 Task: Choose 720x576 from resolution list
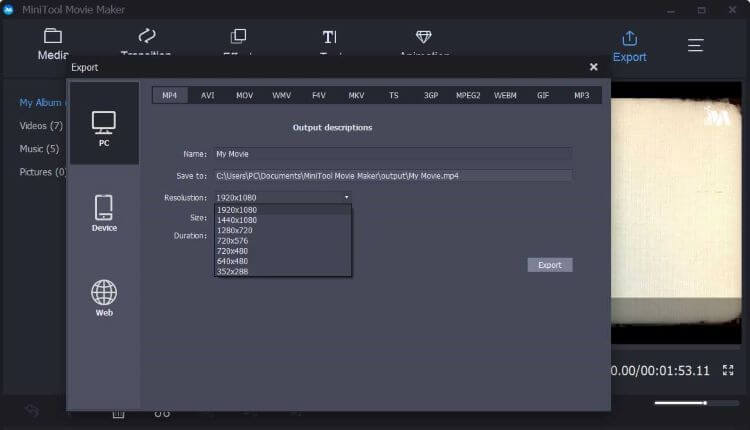283,241
